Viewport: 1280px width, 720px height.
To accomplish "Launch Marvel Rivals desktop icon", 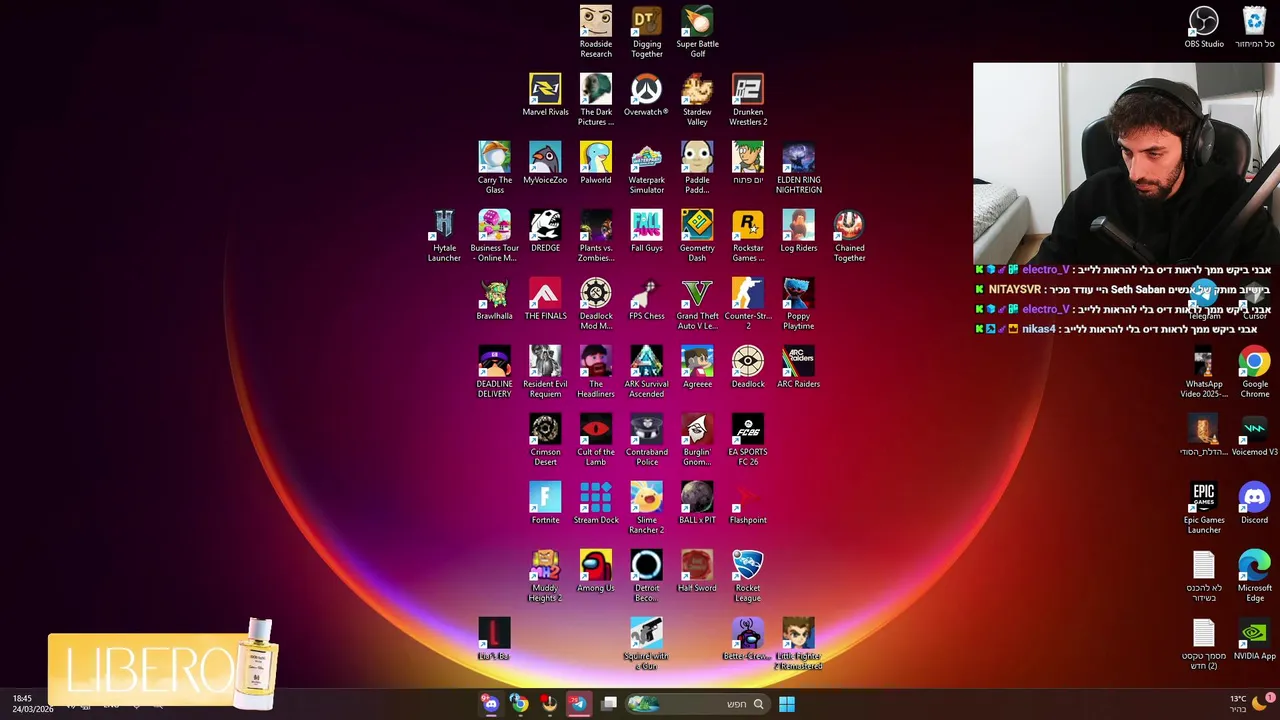I will click(545, 95).
